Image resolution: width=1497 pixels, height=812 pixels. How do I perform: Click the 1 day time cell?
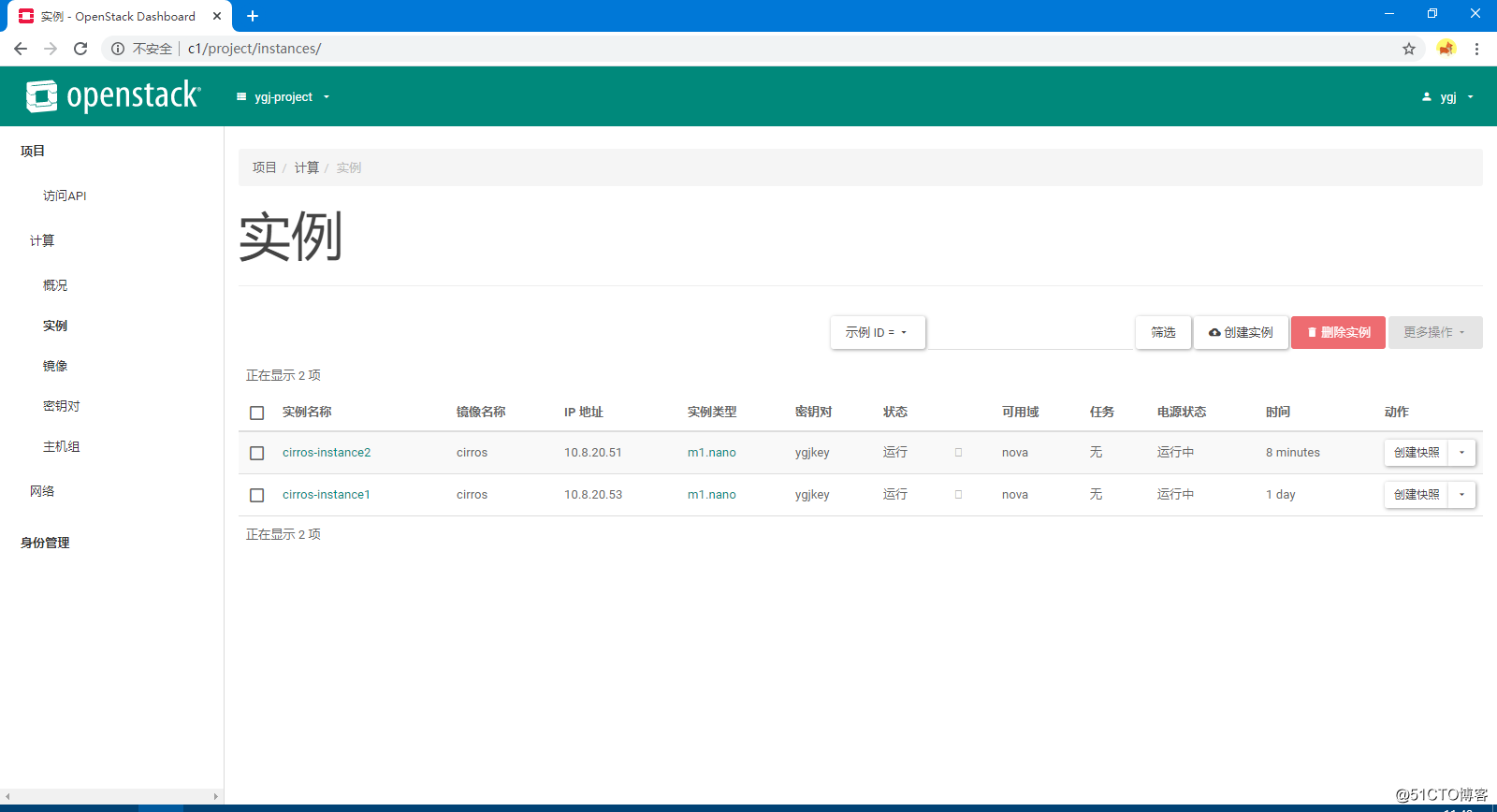click(x=1281, y=495)
